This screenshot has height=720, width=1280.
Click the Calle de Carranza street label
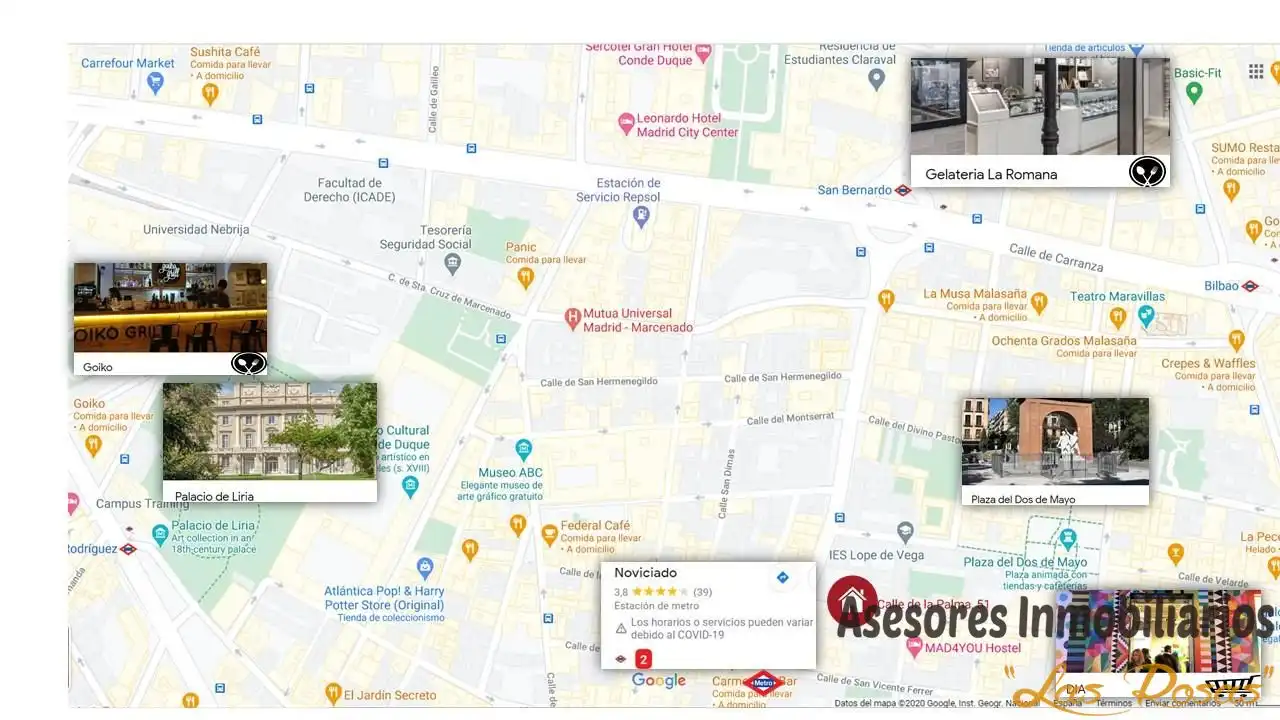pyautogui.click(x=1056, y=258)
